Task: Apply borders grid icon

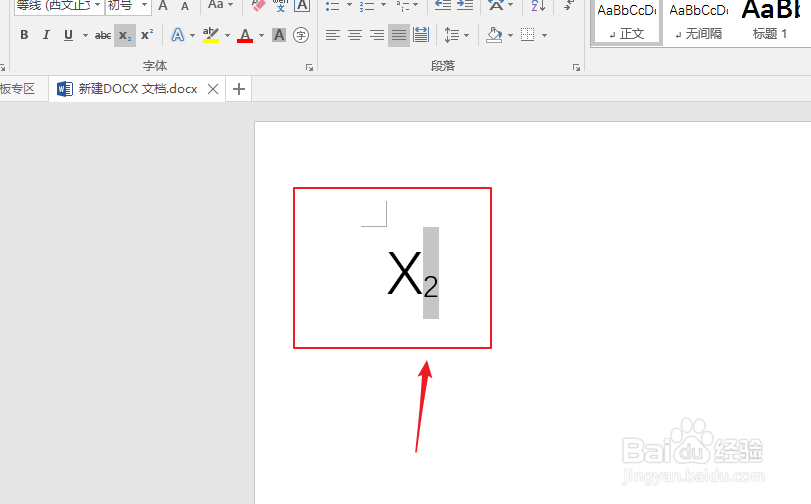Action: click(x=528, y=35)
